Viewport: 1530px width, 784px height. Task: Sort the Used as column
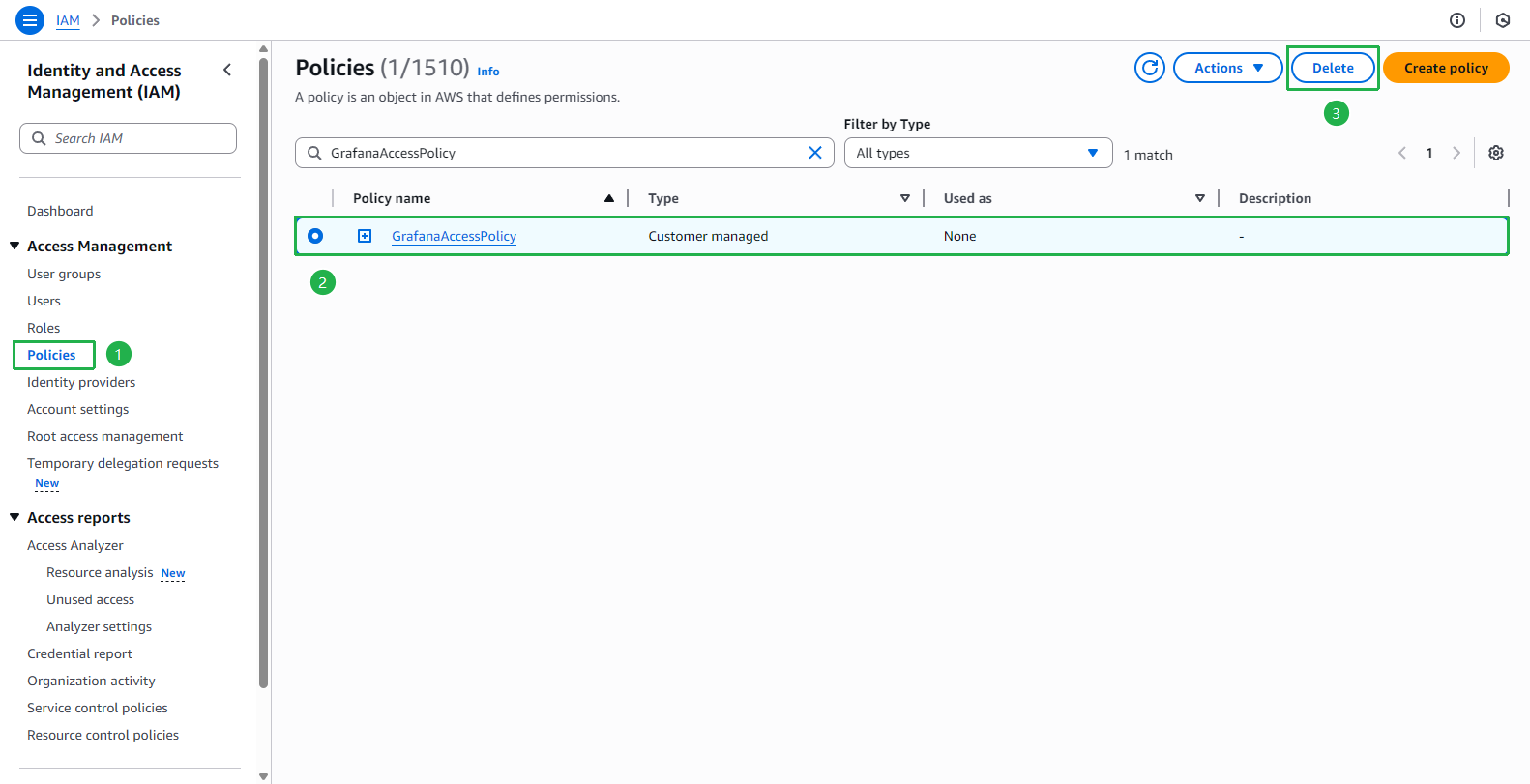coord(1200,198)
